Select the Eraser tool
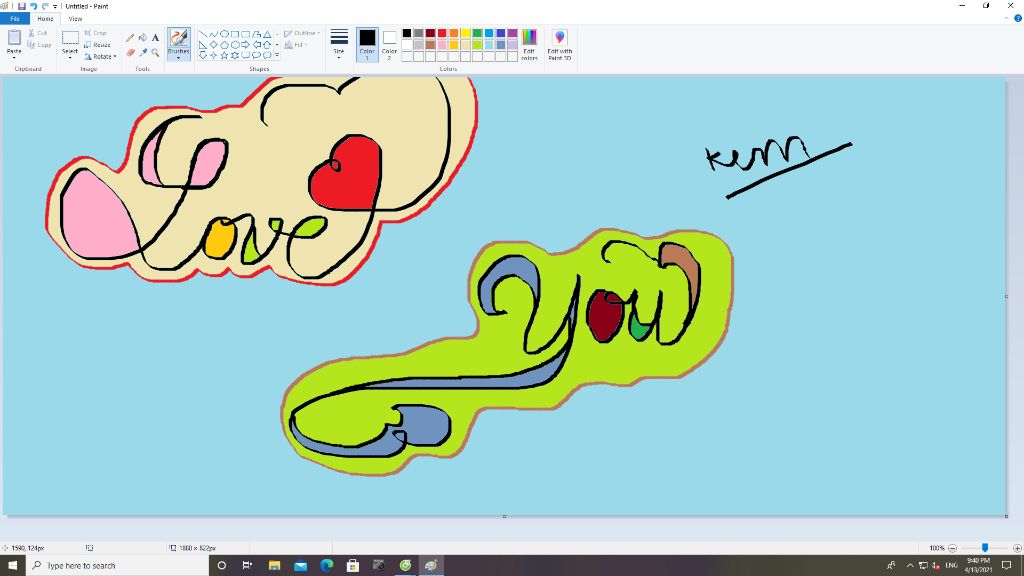The width and height of the screenshot is (1024, 576). 130,52
